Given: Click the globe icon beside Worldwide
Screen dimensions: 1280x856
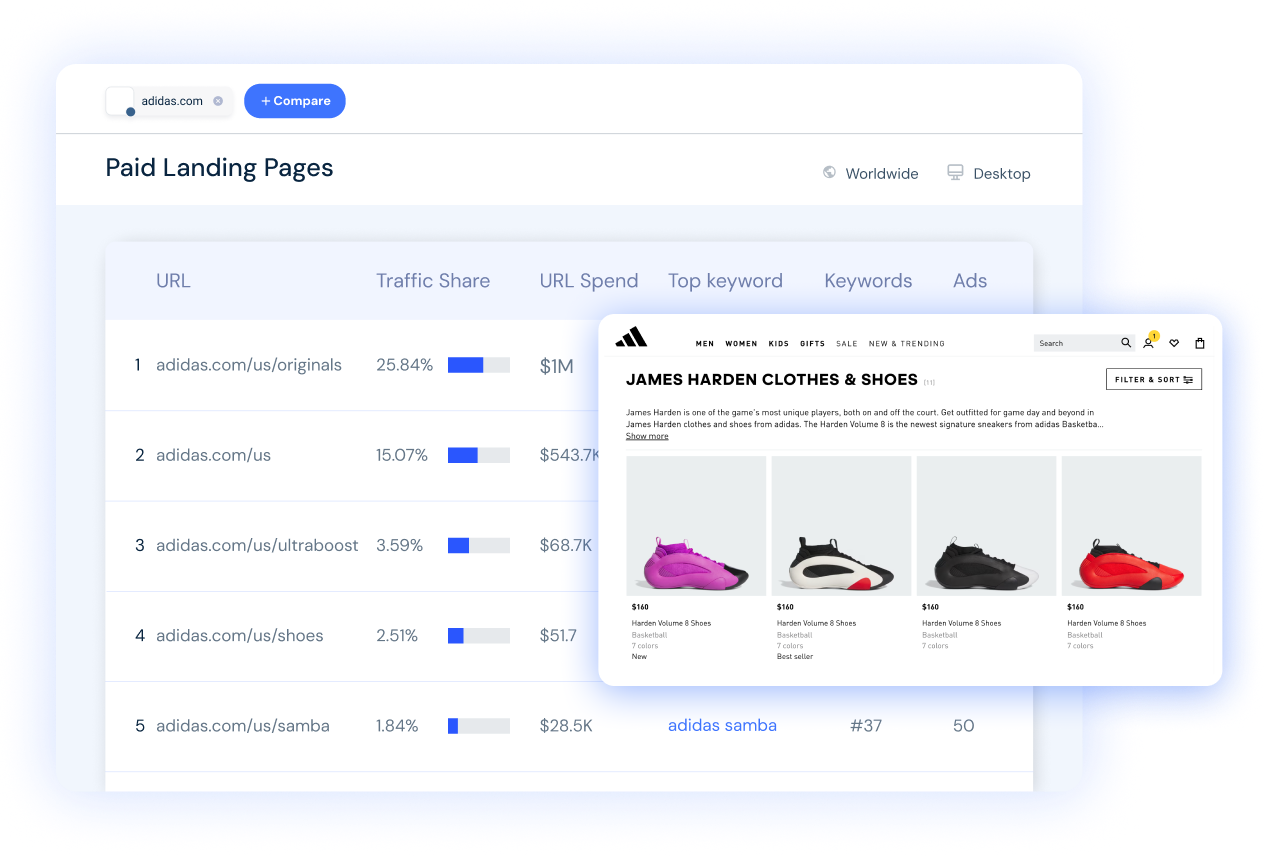Looking at the screenshot, I should click(829, 172).
